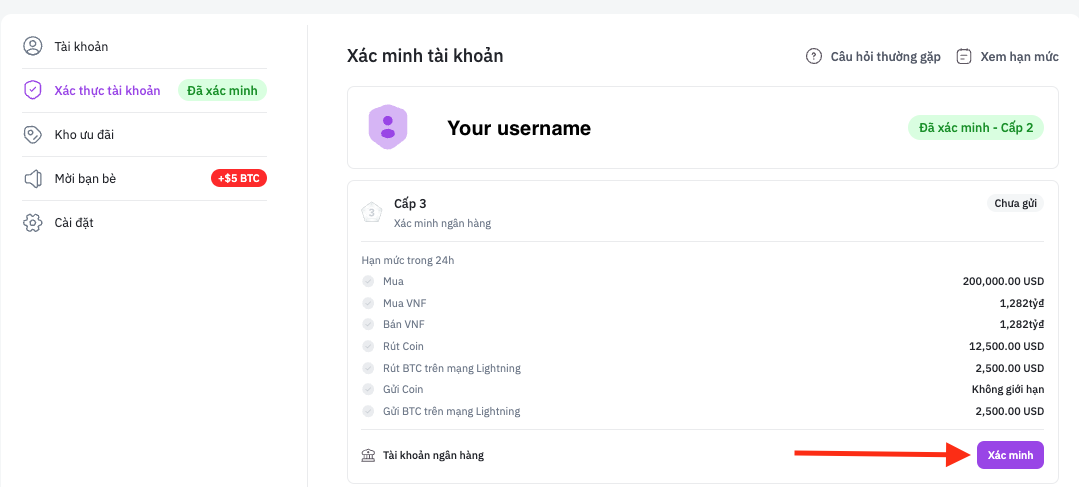Click the check circle next to Mua
Screen dimensions: 1079x487
pyautogui.click(x=368, y=281)
